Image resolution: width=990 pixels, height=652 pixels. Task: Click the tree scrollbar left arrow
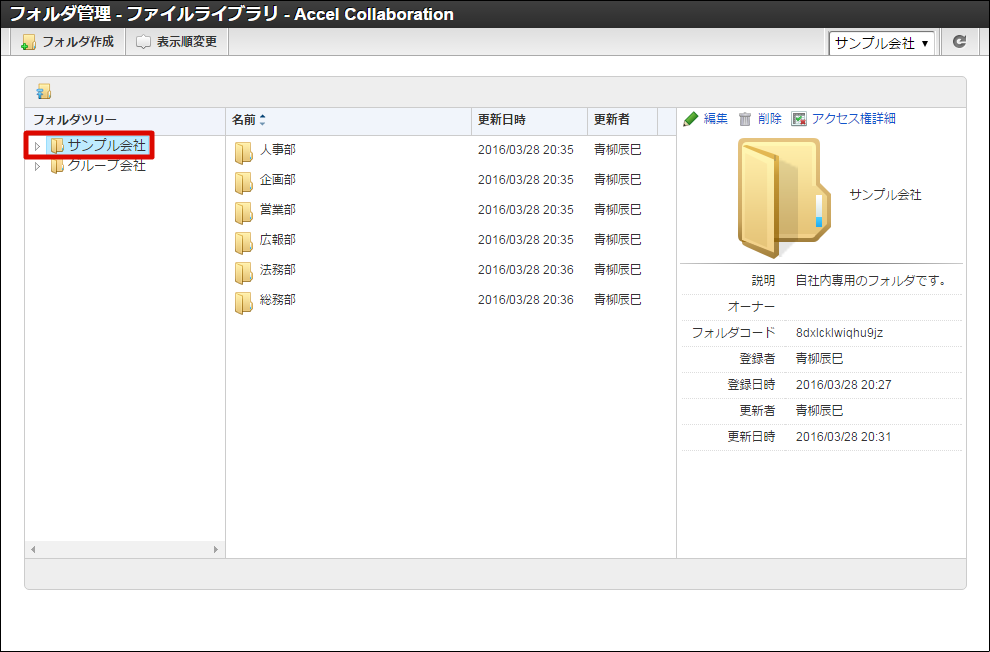tap(33, 550)
